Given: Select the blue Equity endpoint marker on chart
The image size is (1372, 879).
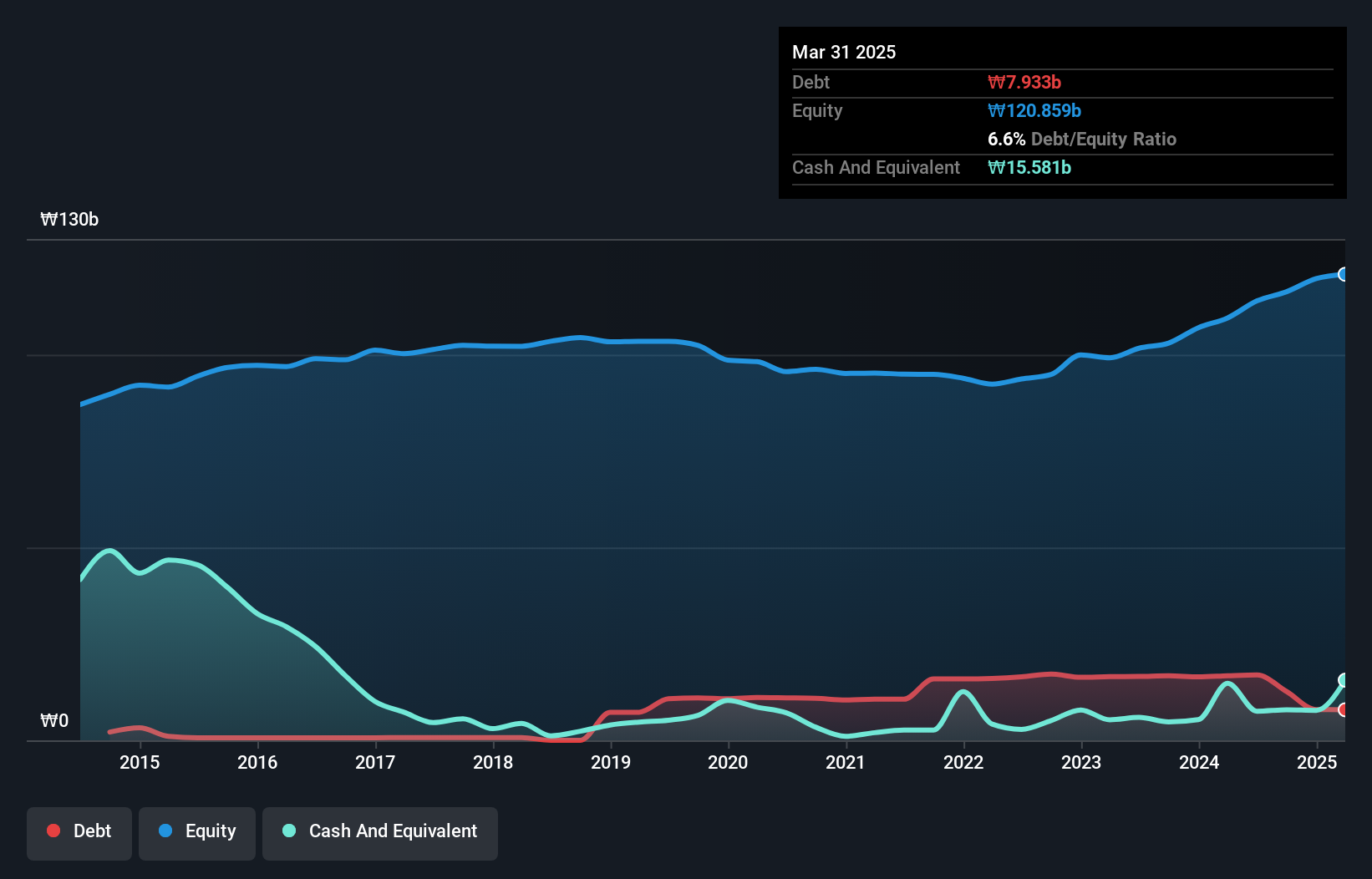Looking at the screenshot, I should (x=1344, y=274).
